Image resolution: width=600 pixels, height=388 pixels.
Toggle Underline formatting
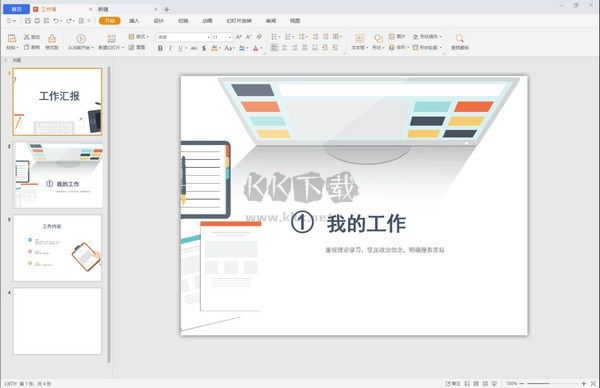coord(180,48)
